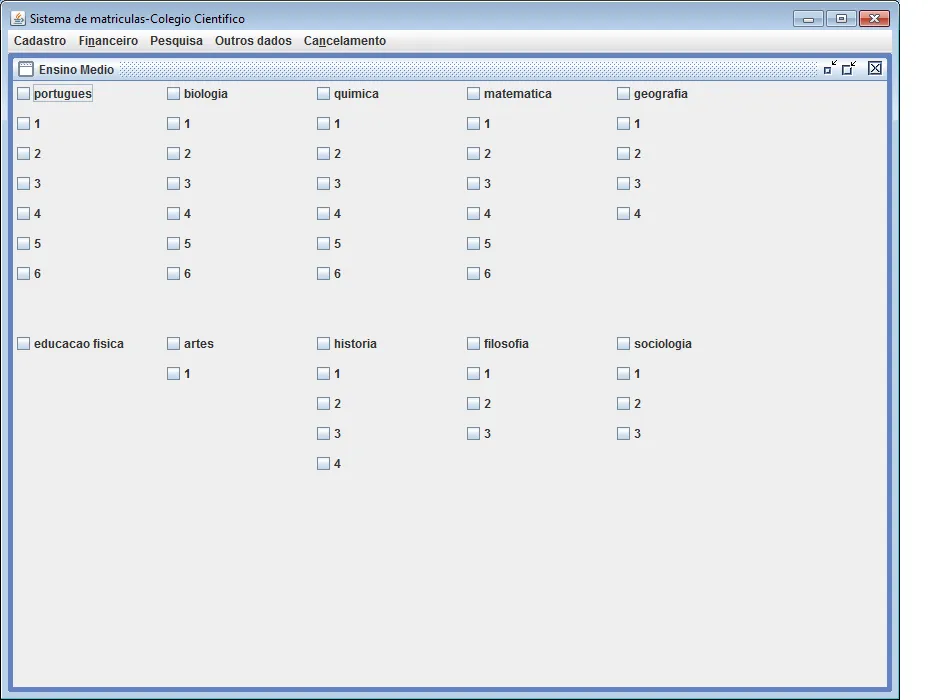
Task: Toggle checkbox 1 under geografia
Action: point(623,123)
